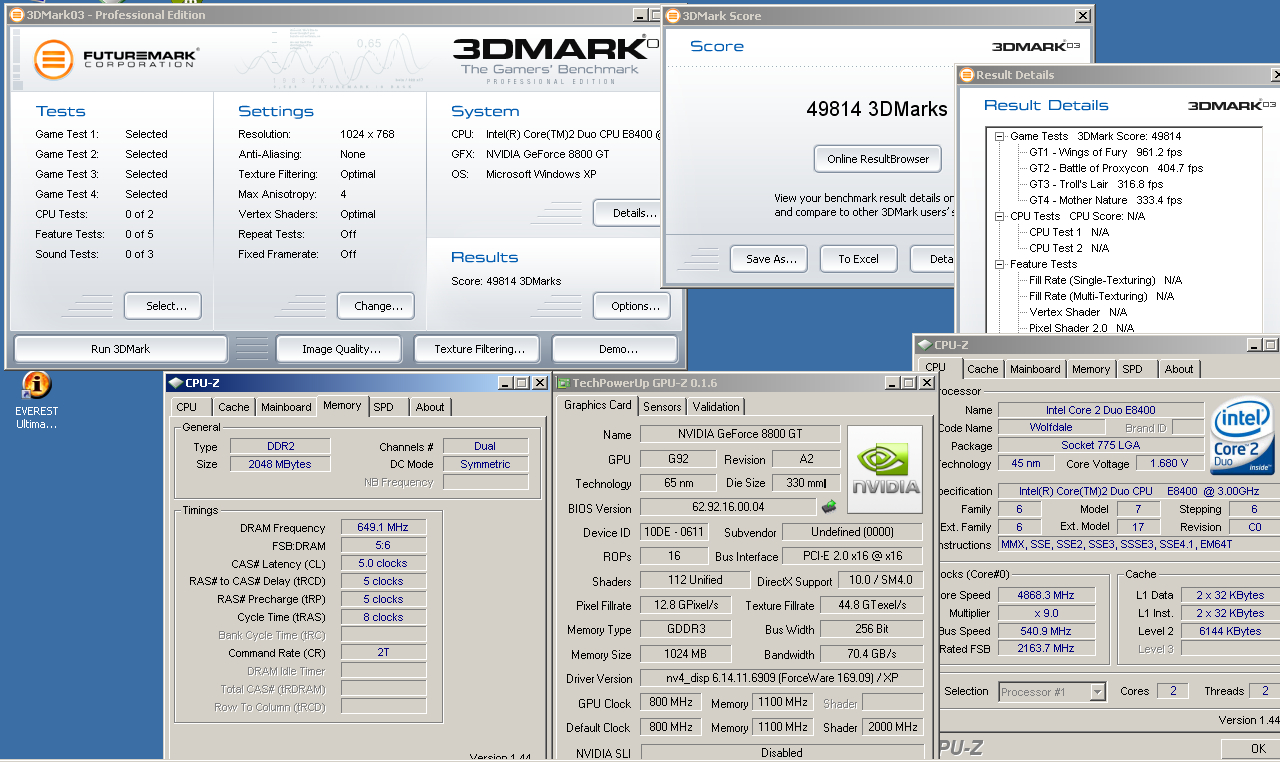The image size is (1280, 762).
Task: Click the GPU-Z Shaders 112 Unified field
Action: 694,580
